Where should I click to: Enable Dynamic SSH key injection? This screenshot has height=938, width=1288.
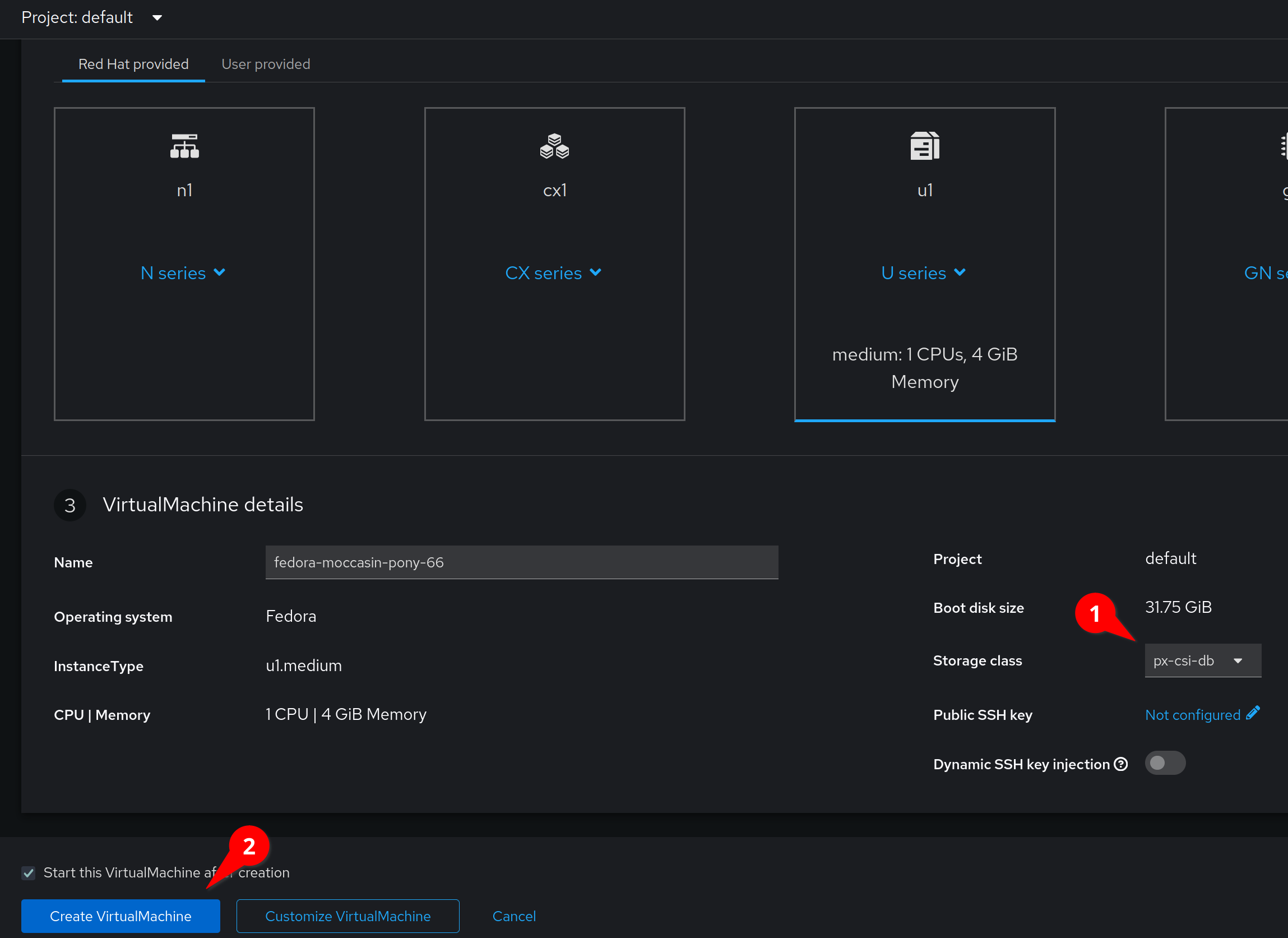pos(1165,763)
